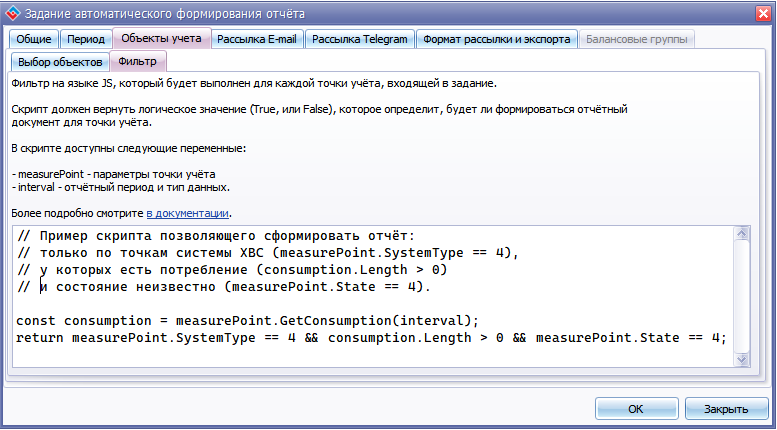Image resolution: width=777 pixels, height=430 pixels.
Task: Click the application icon in the title bar
Action: coord(13,13)
